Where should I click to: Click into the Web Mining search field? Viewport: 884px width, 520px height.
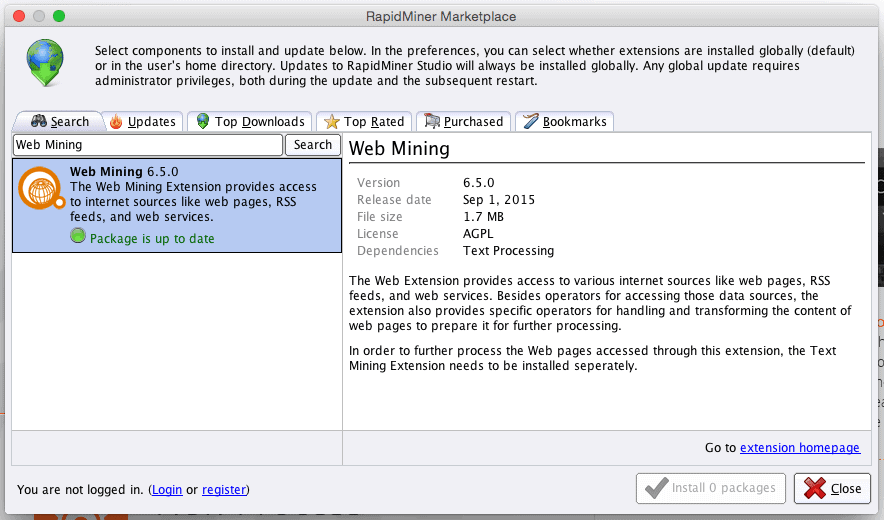148,145
